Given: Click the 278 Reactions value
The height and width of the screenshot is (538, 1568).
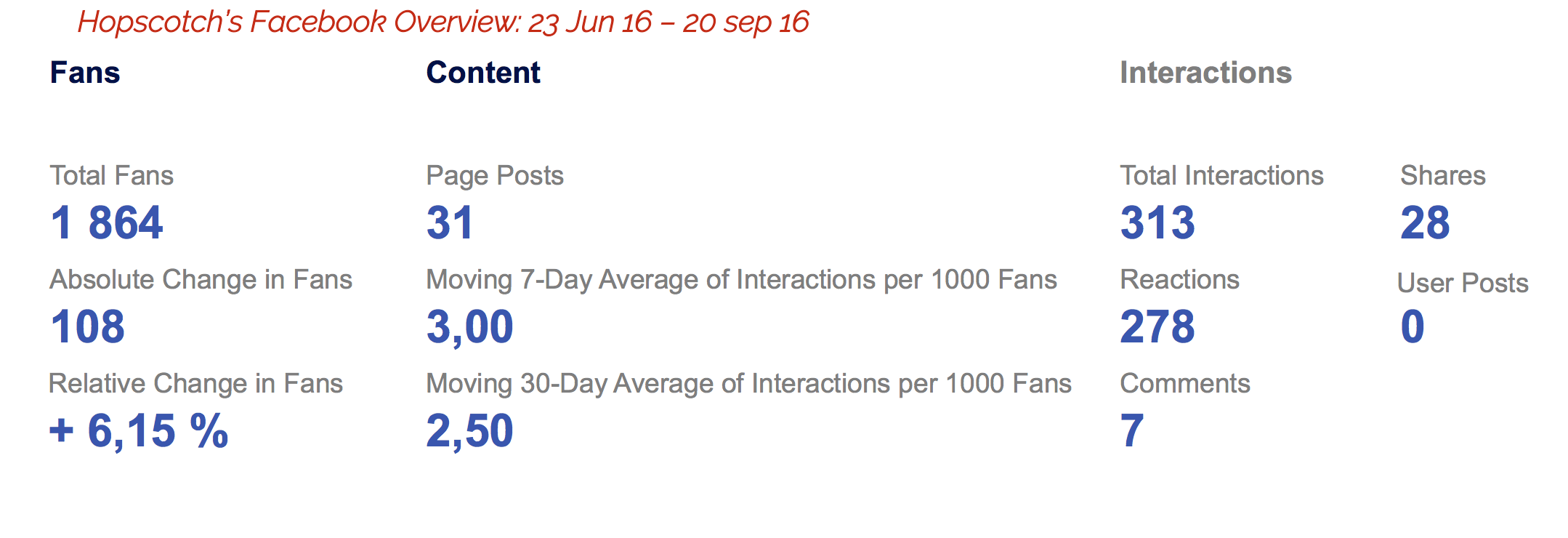Looking at the screenshot, I should coord(1157,326).
